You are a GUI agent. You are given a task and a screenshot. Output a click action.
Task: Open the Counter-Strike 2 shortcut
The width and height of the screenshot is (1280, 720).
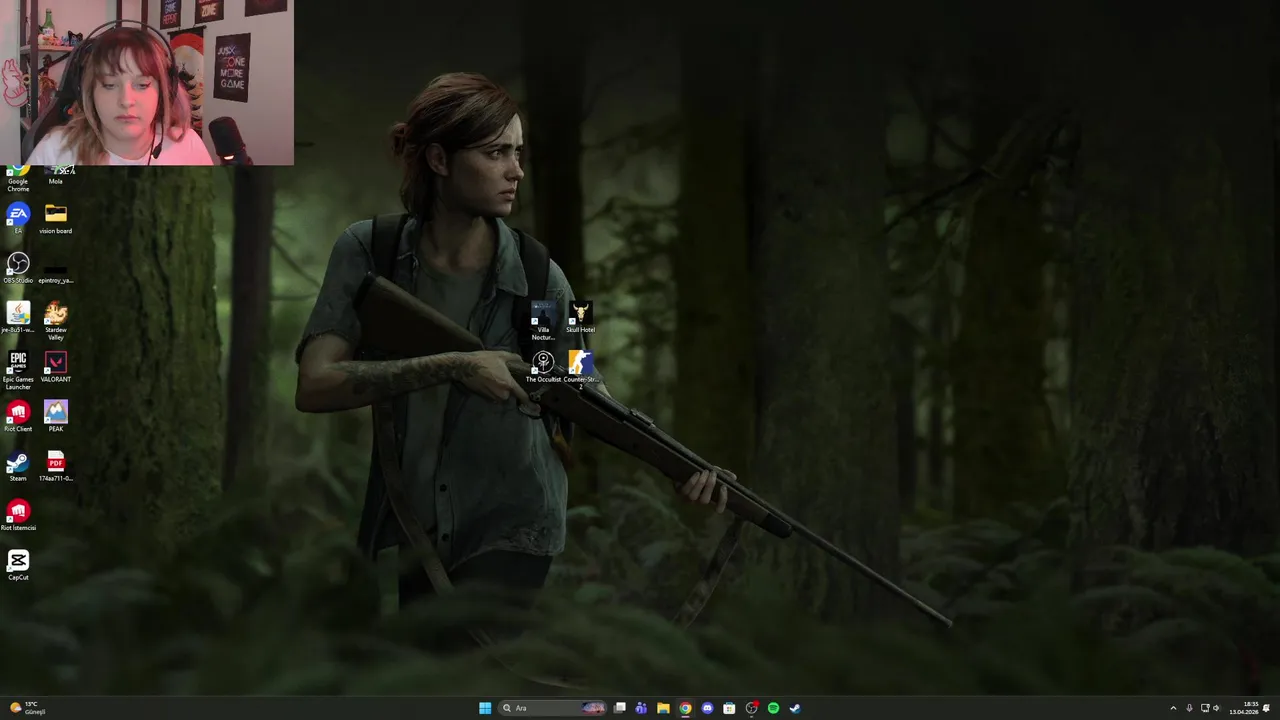click(580, 370)
